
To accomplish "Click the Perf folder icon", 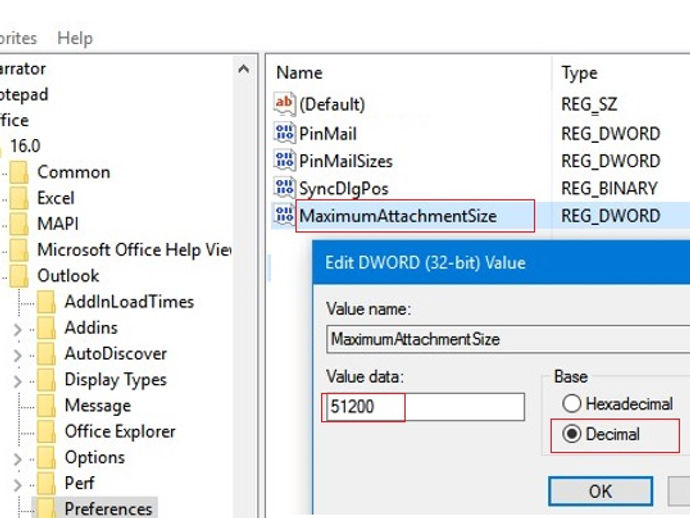I will click(46, 483).
